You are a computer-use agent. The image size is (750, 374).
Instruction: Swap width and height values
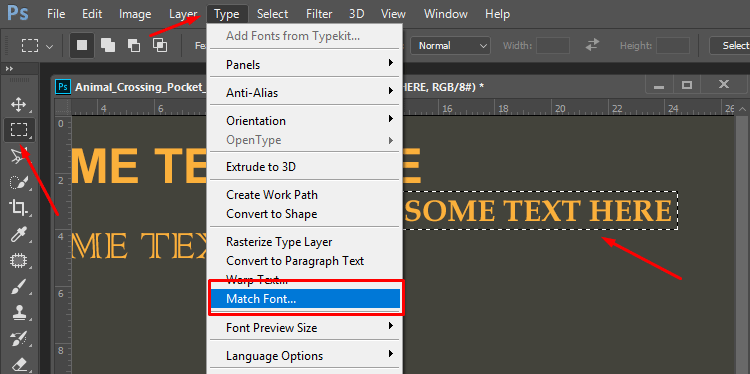click(592, 45)
